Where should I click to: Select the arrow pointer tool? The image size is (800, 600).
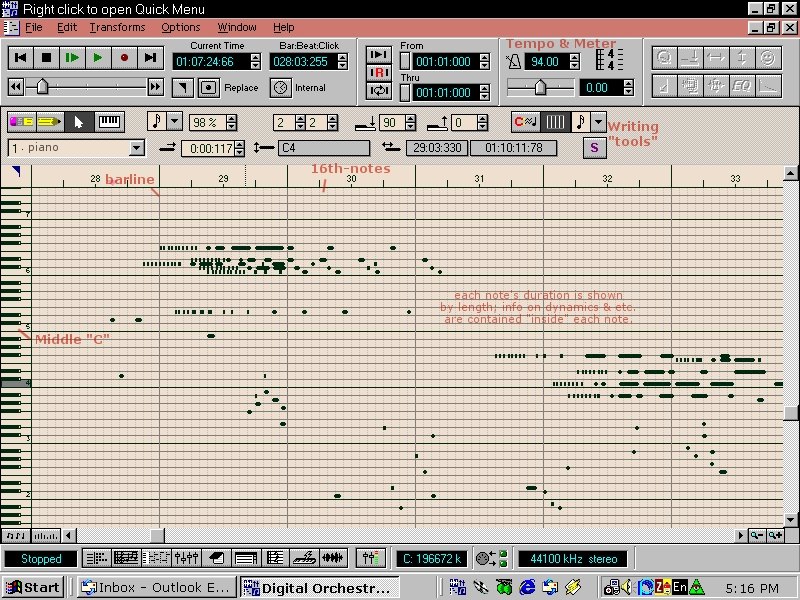tap(81, 122)
